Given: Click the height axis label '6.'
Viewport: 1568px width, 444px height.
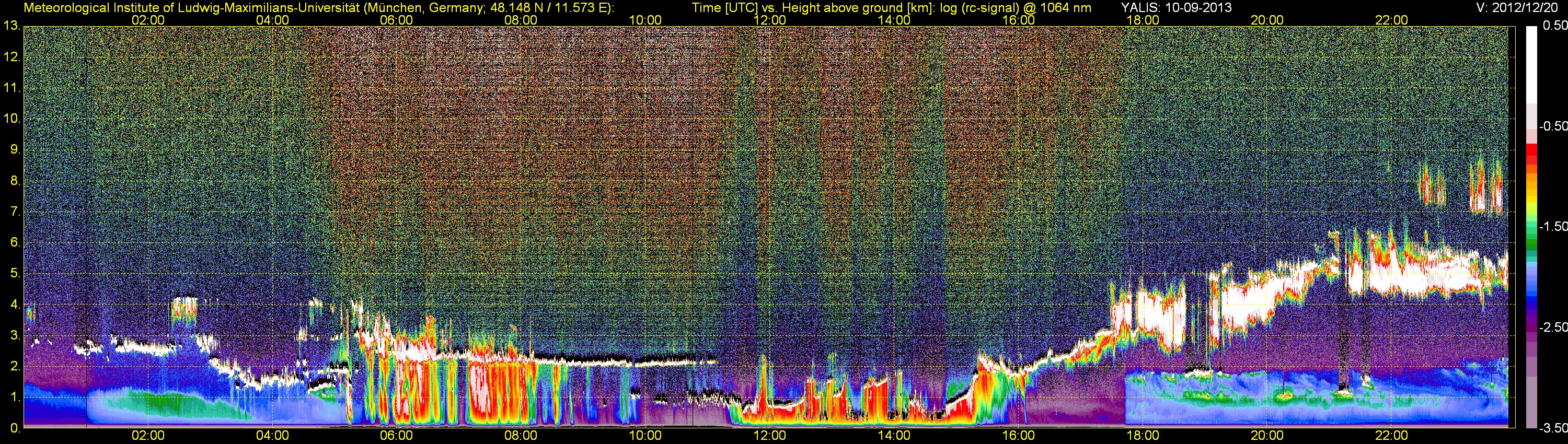Looking at the screenshot, I should (x=15, y=243).
